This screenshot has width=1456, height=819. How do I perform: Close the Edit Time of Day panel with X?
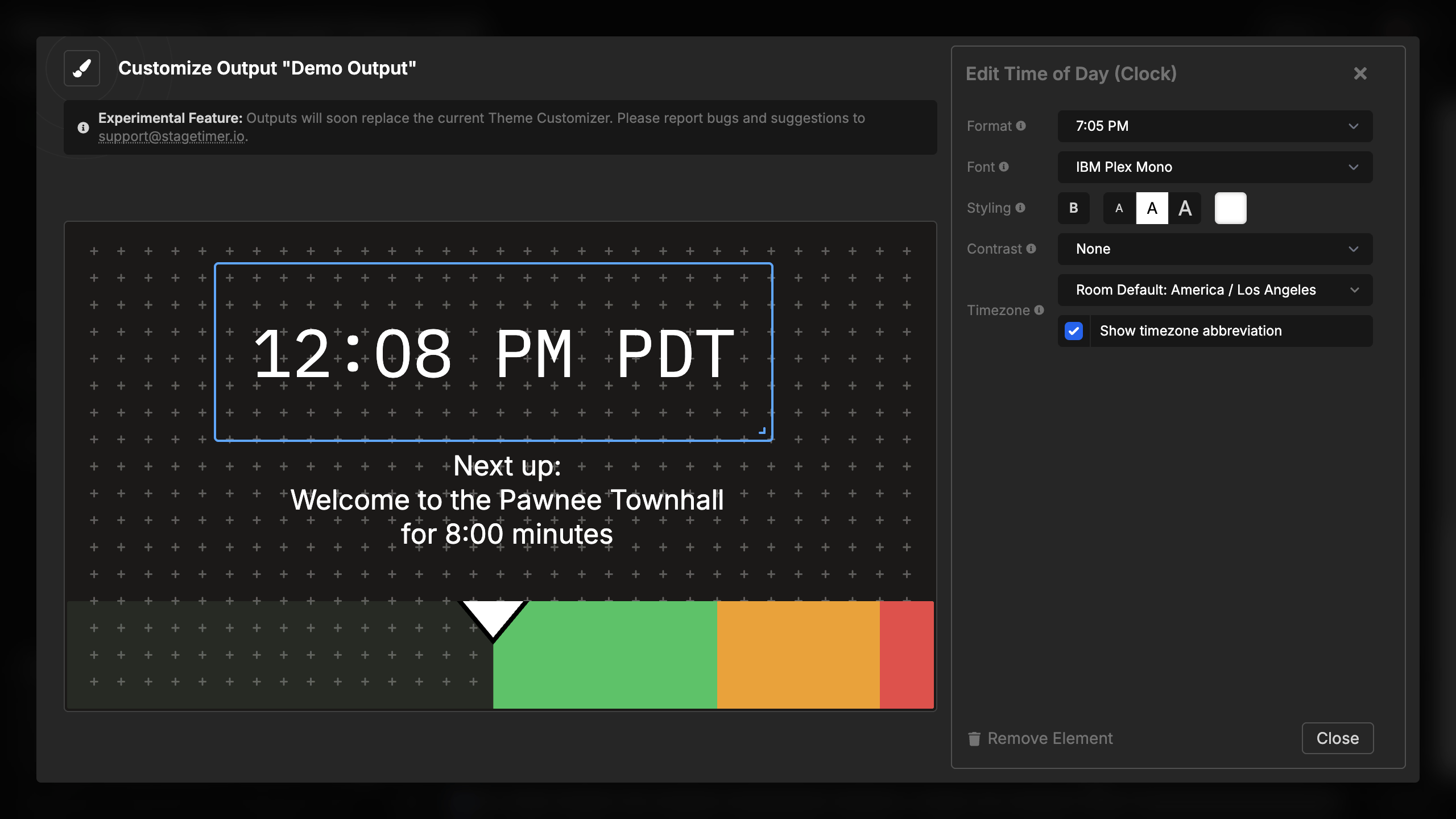click(x=1360, y=73)
